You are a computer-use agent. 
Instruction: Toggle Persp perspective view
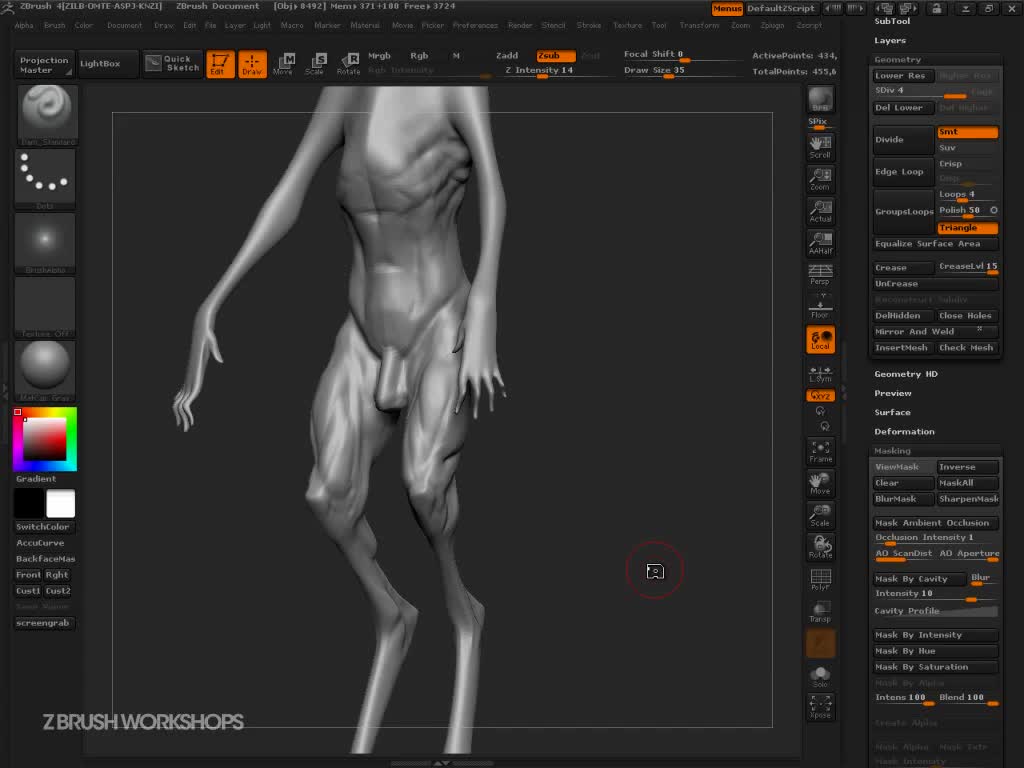click(820, 274)
